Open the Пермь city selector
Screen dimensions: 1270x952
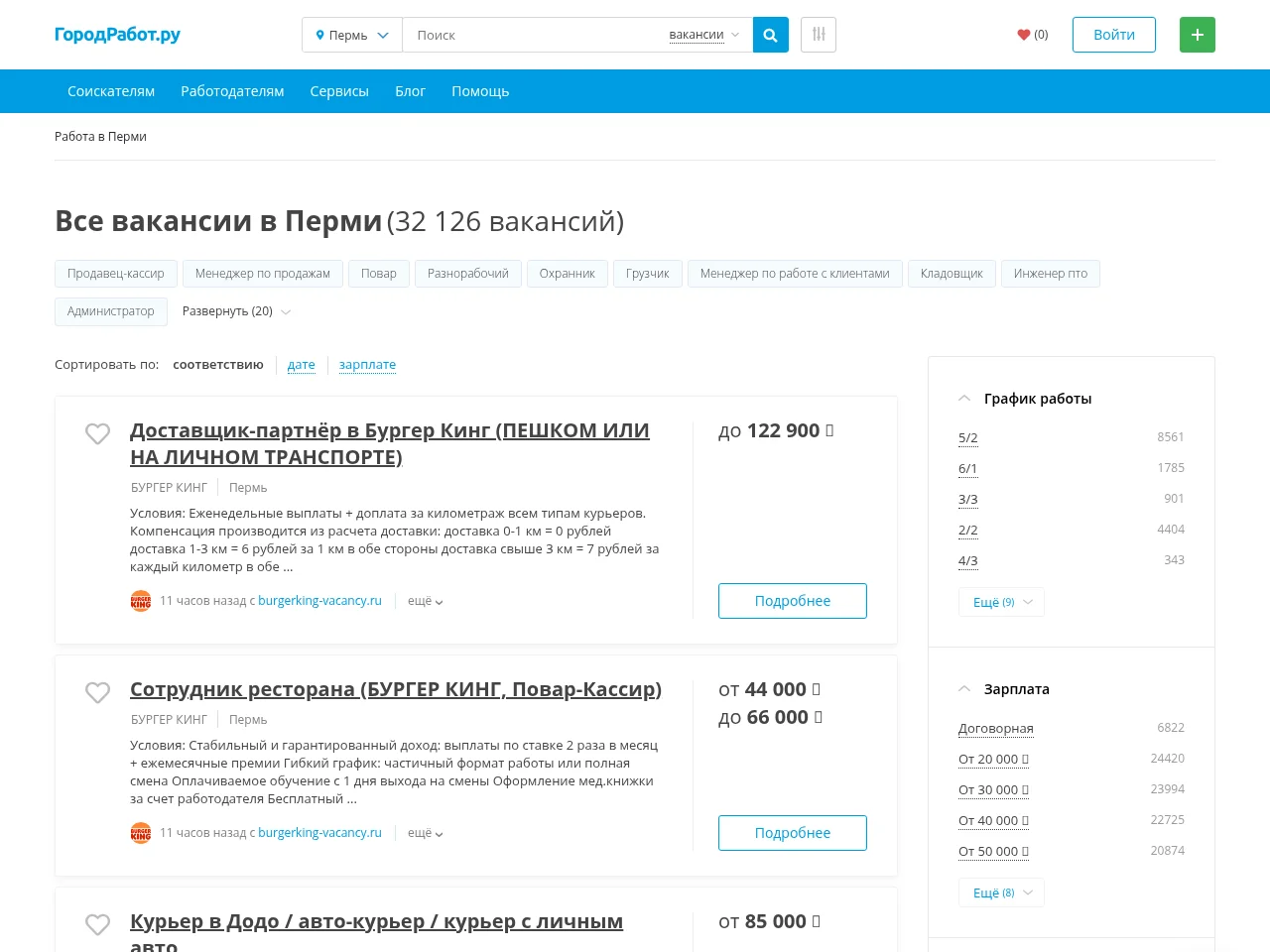pyautogui.click(x=352, y=35)
